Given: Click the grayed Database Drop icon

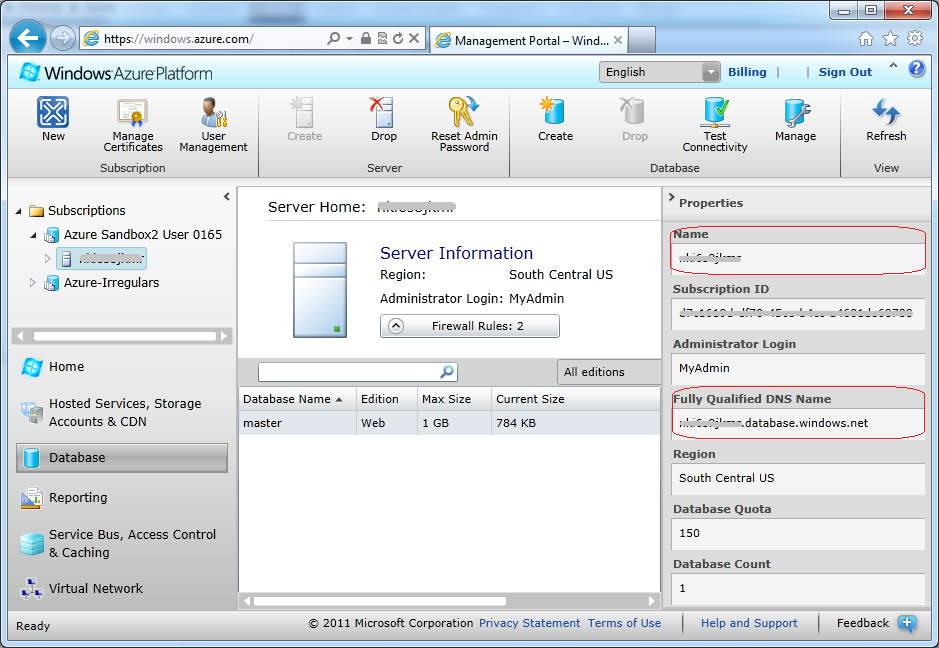Looking at the screenshot, I should [634, 113].
